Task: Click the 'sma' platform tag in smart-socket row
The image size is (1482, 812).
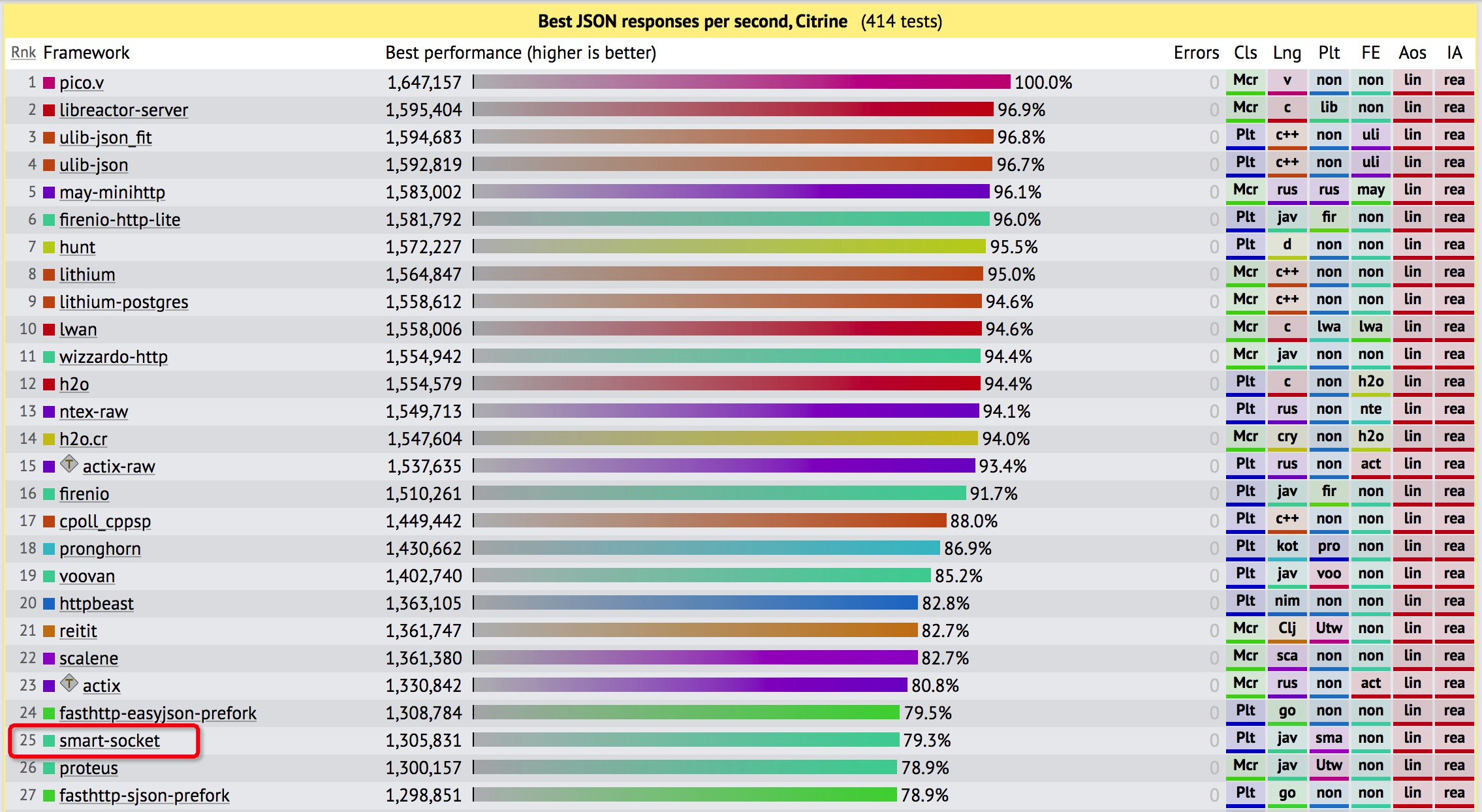Action: (1329, 739)
